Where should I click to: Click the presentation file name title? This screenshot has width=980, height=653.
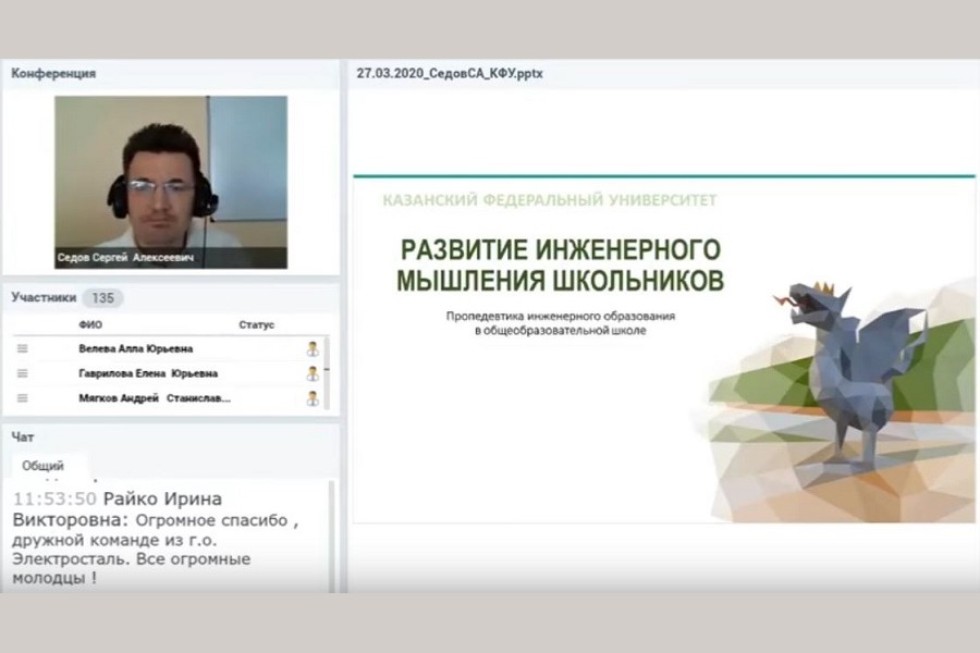(449, 74)
